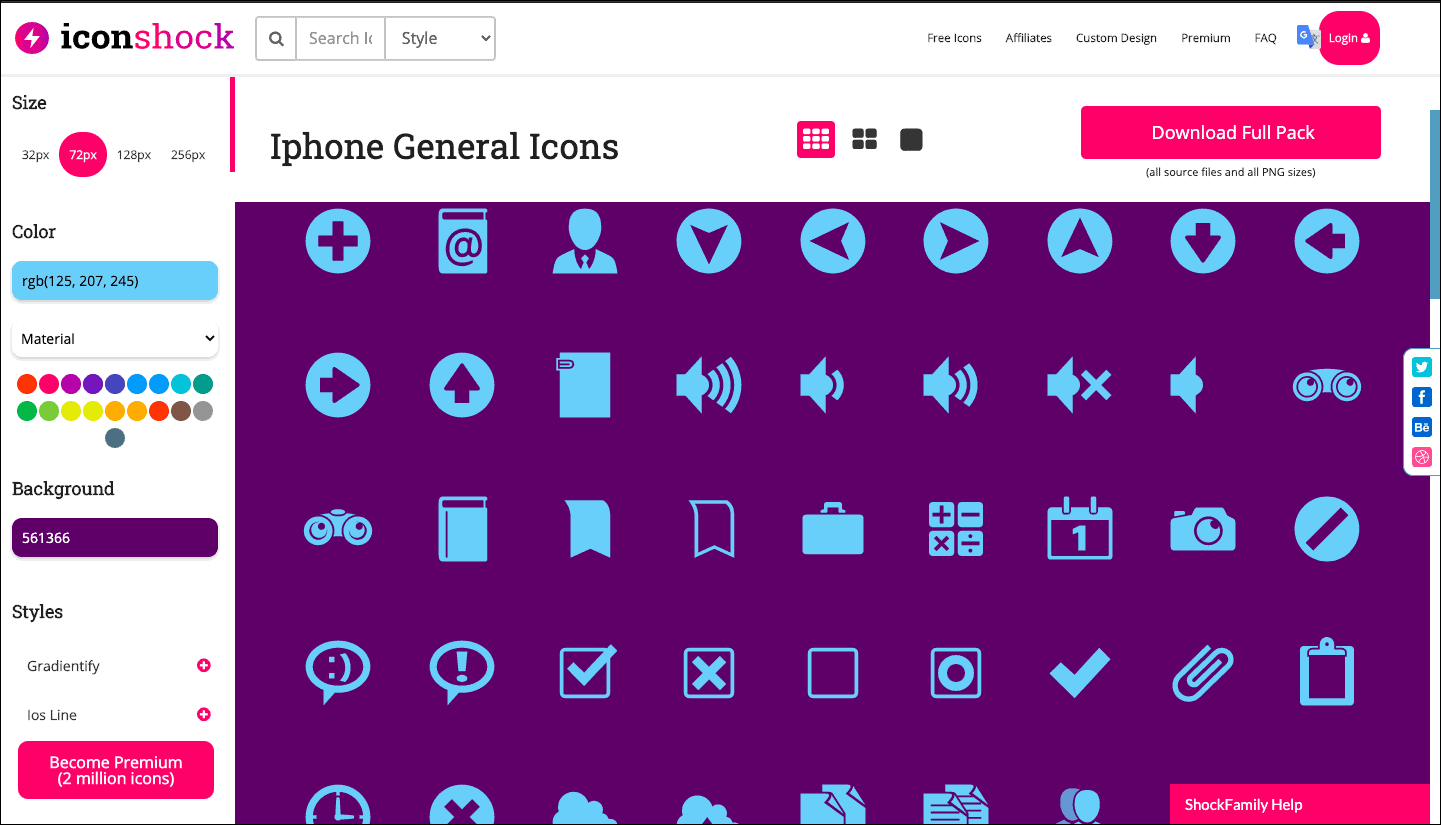Click the muted speaker icon with X
This screenshot has width=1441, height=825.
[1079, 385]
